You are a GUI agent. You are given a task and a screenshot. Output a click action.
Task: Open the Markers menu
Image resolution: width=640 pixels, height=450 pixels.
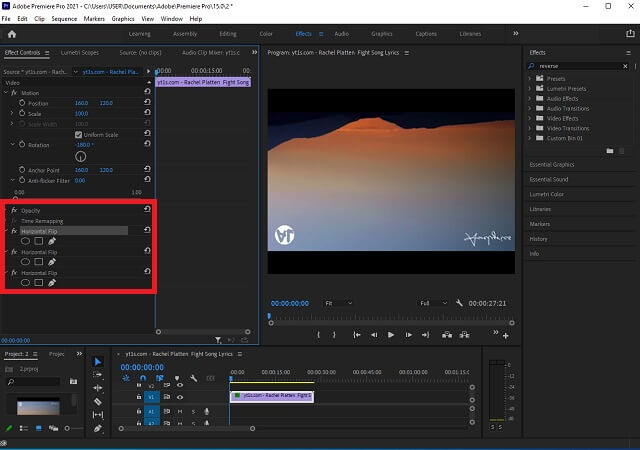point(94,19)
